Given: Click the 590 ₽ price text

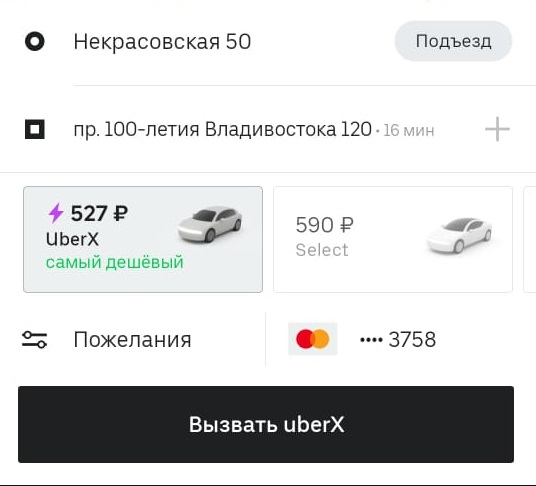Looking at the screenshot, I should click(x=325, y=225).
